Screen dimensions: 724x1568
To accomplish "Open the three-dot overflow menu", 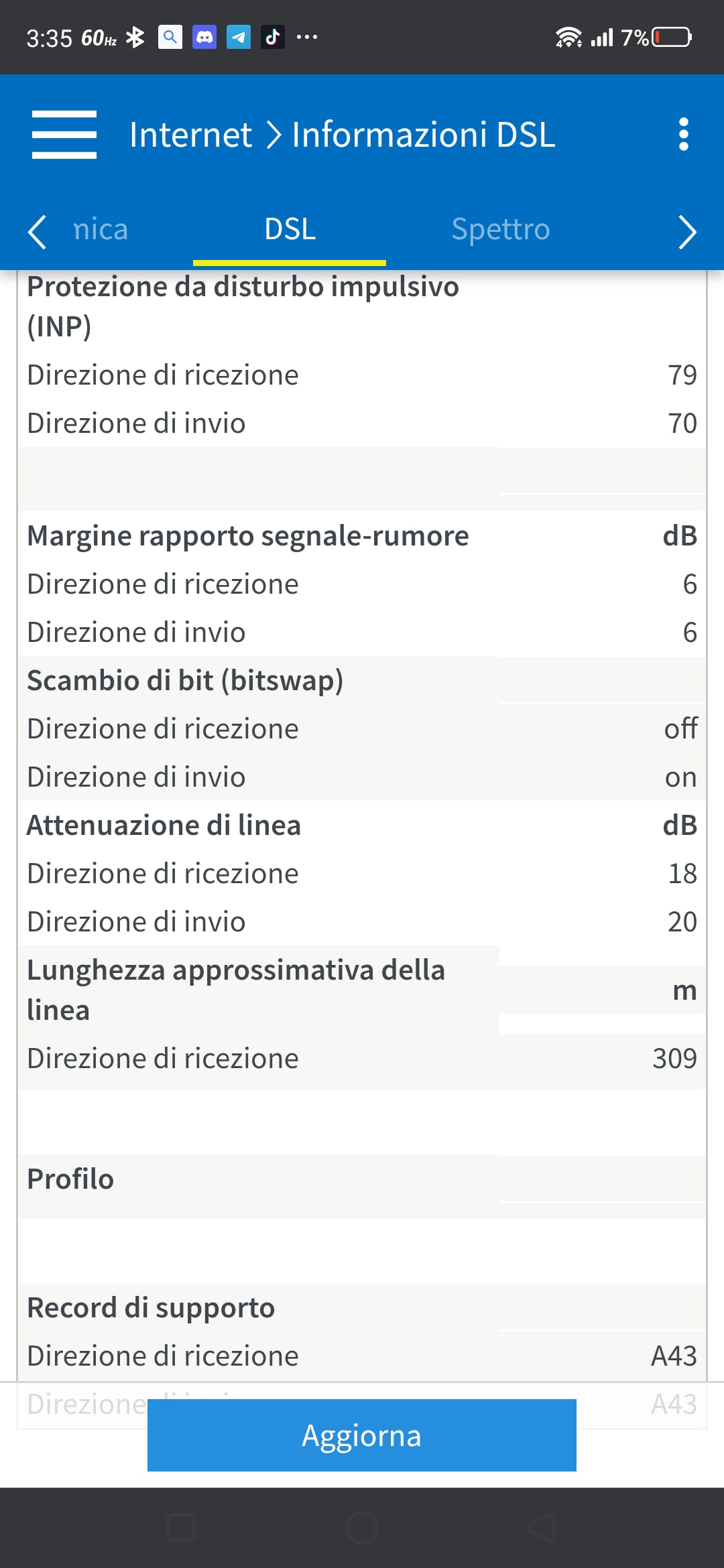I will tap(683, 134).
